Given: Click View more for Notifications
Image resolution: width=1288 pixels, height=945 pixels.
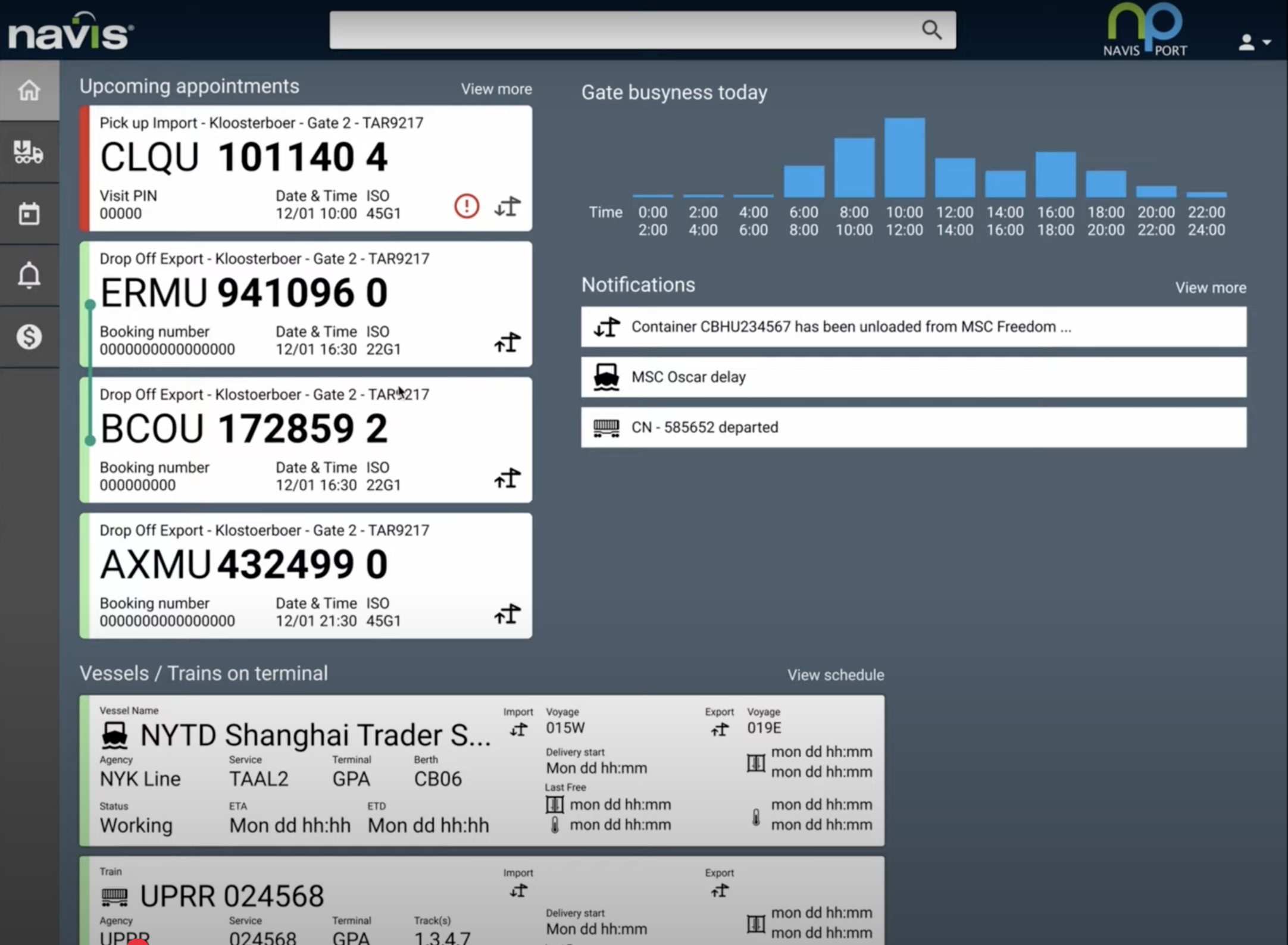Looking at the screenshot, I should pos(1210,288).
